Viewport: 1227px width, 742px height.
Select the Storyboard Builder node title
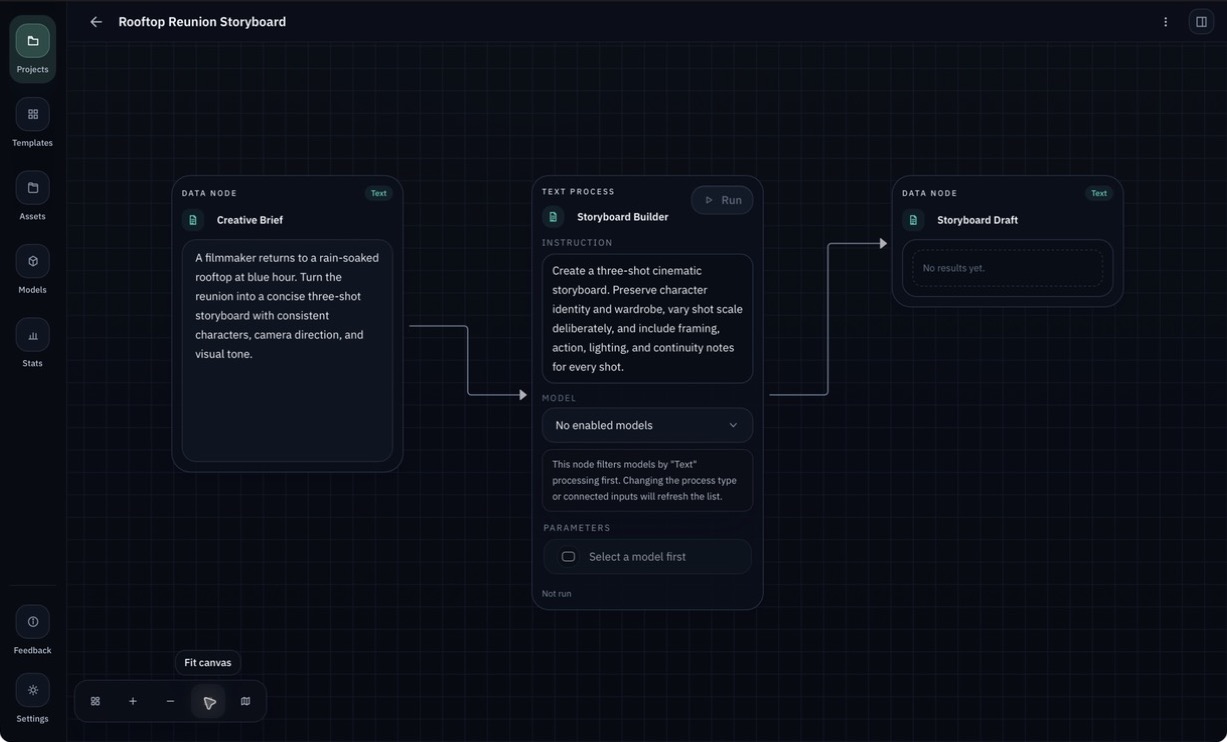623,217
